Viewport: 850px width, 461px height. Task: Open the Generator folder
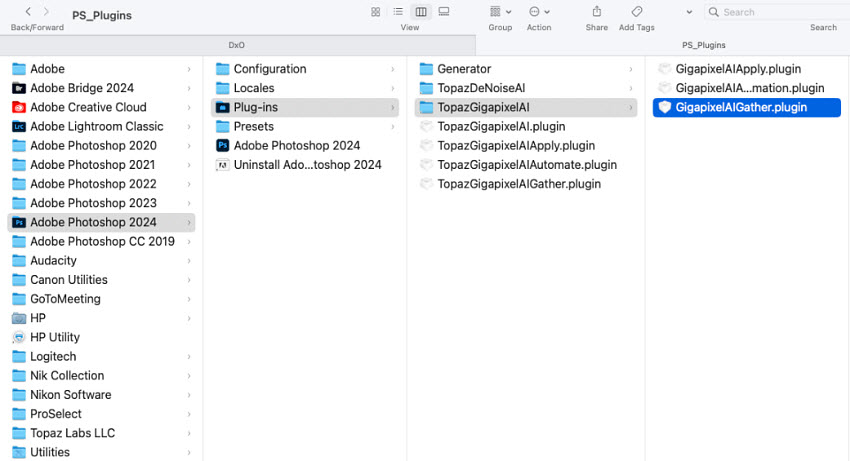point(526,69)
